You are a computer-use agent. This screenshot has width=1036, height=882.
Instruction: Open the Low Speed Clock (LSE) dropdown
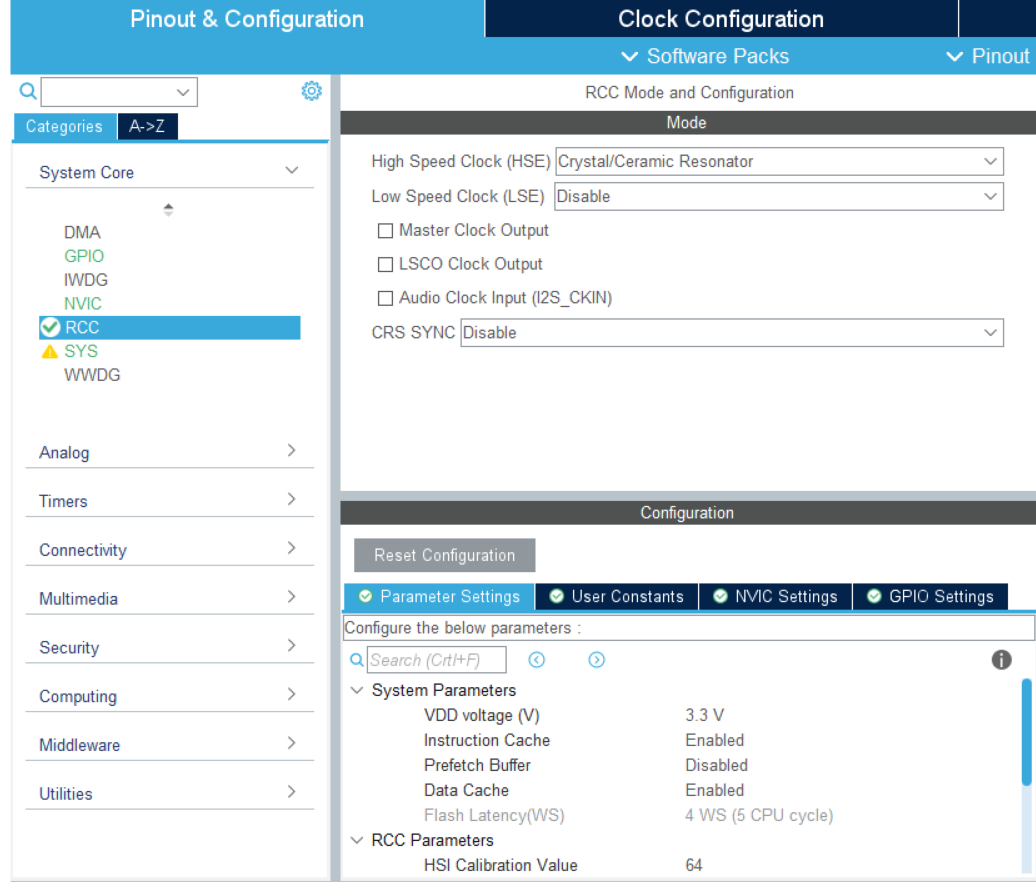pos(778,197)
